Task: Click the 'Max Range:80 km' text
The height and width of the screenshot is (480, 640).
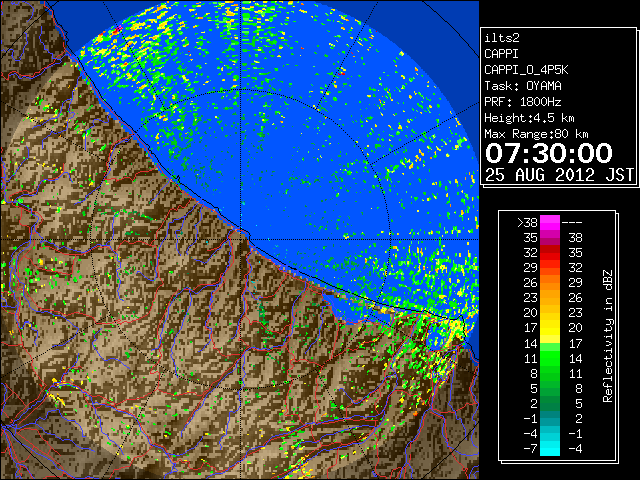Action: click(x=536, y=134)
